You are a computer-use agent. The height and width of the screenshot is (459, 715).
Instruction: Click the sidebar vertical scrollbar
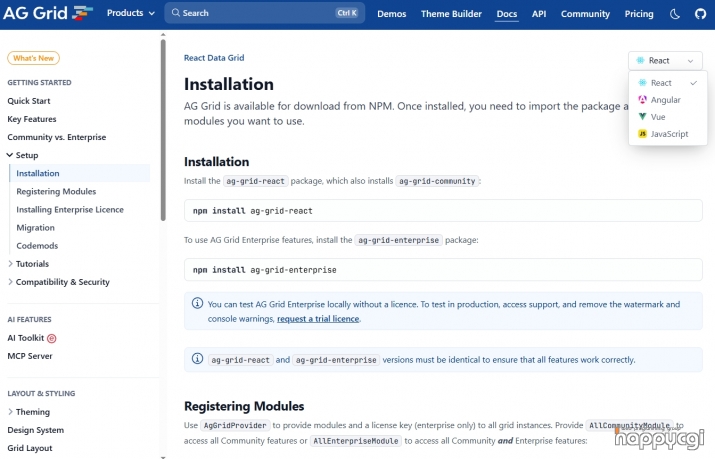point(163,130)
